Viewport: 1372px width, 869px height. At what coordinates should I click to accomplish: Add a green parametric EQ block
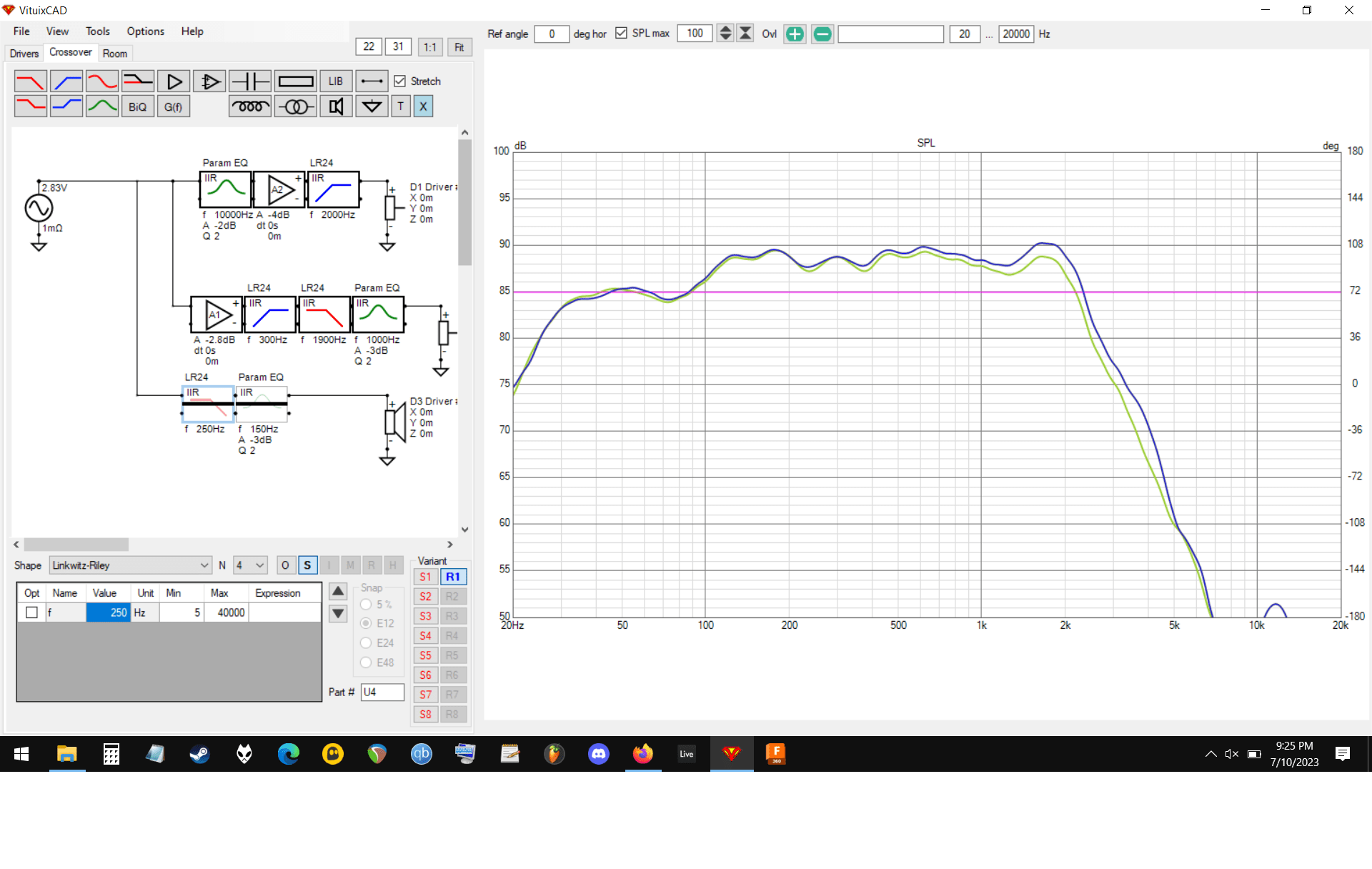pyautogui.click(x=102, y=106)
